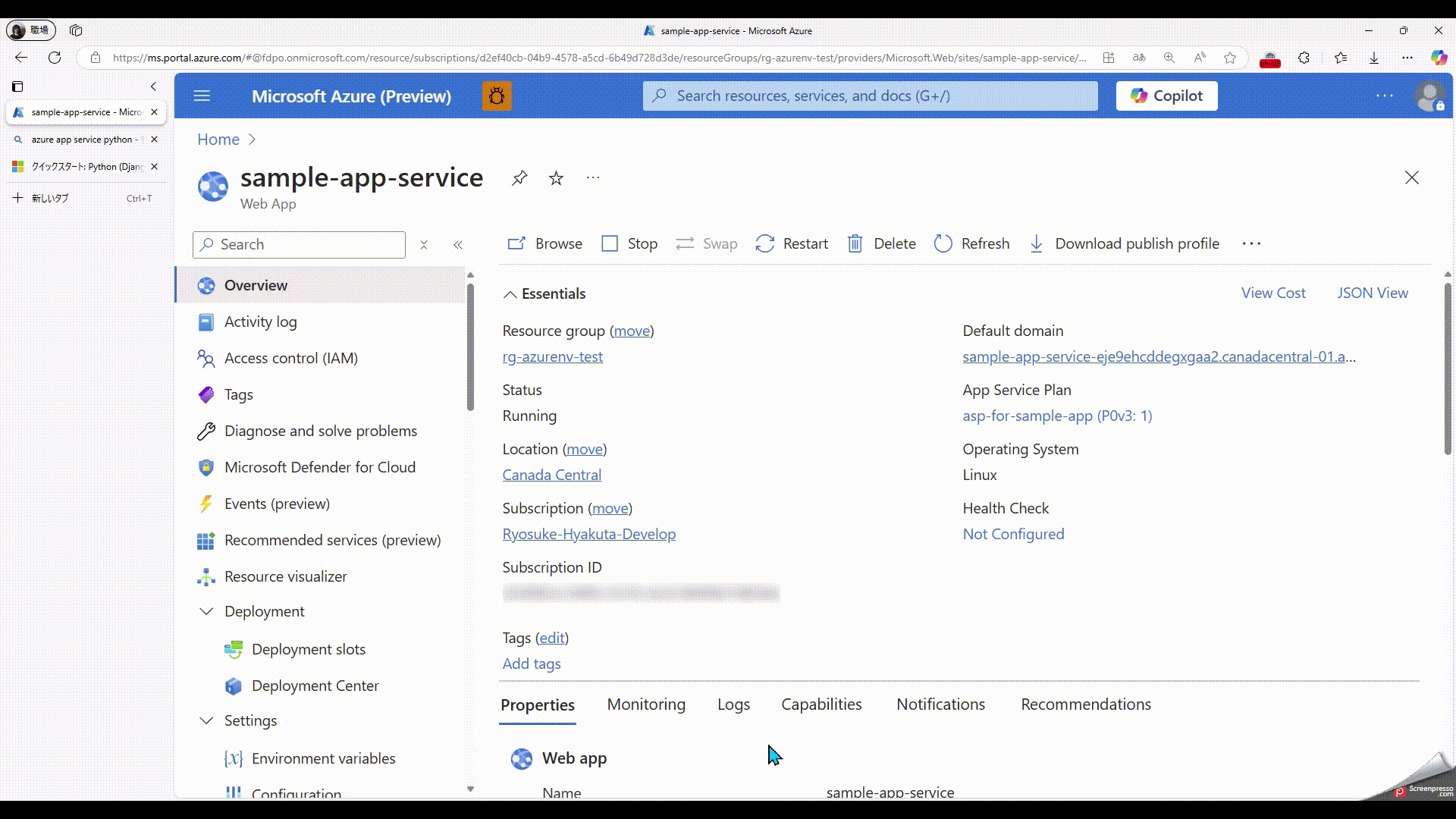This screenshot has width=1456, height=819.
Task: Click Home breadcrumb
Action: [x=218, y=140]
